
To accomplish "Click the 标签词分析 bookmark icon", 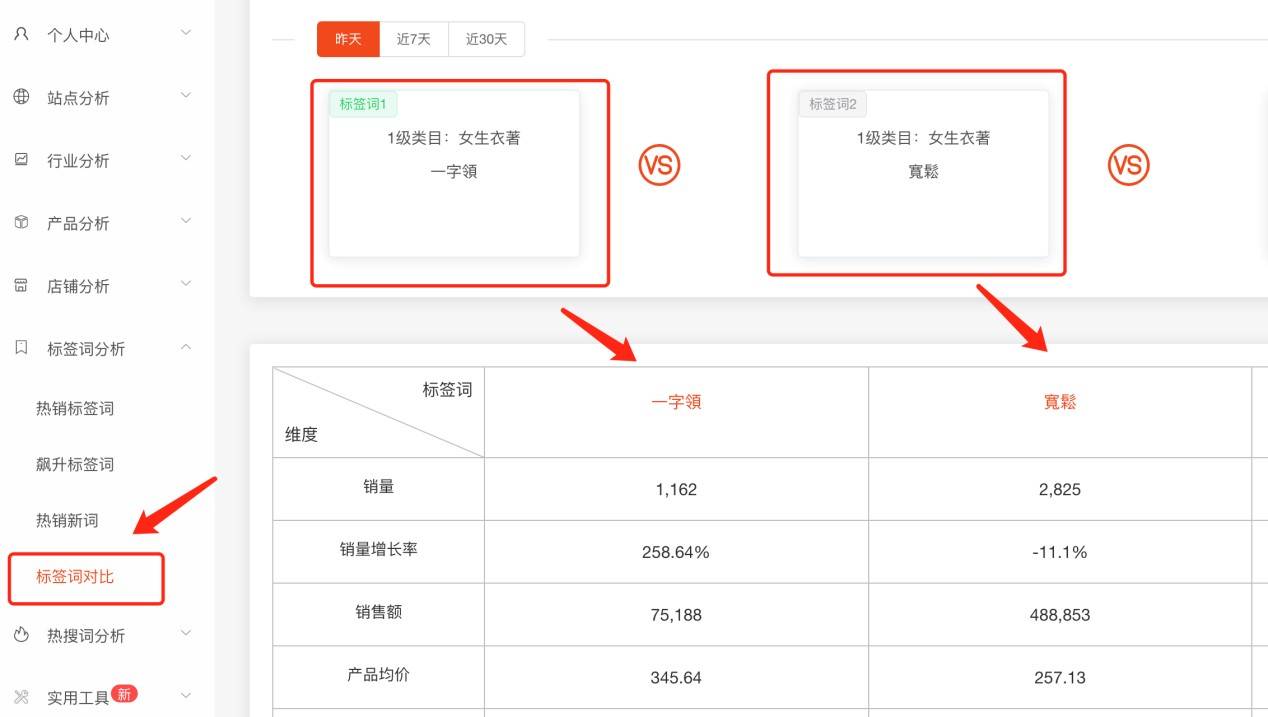I will (x=21, y=347).
